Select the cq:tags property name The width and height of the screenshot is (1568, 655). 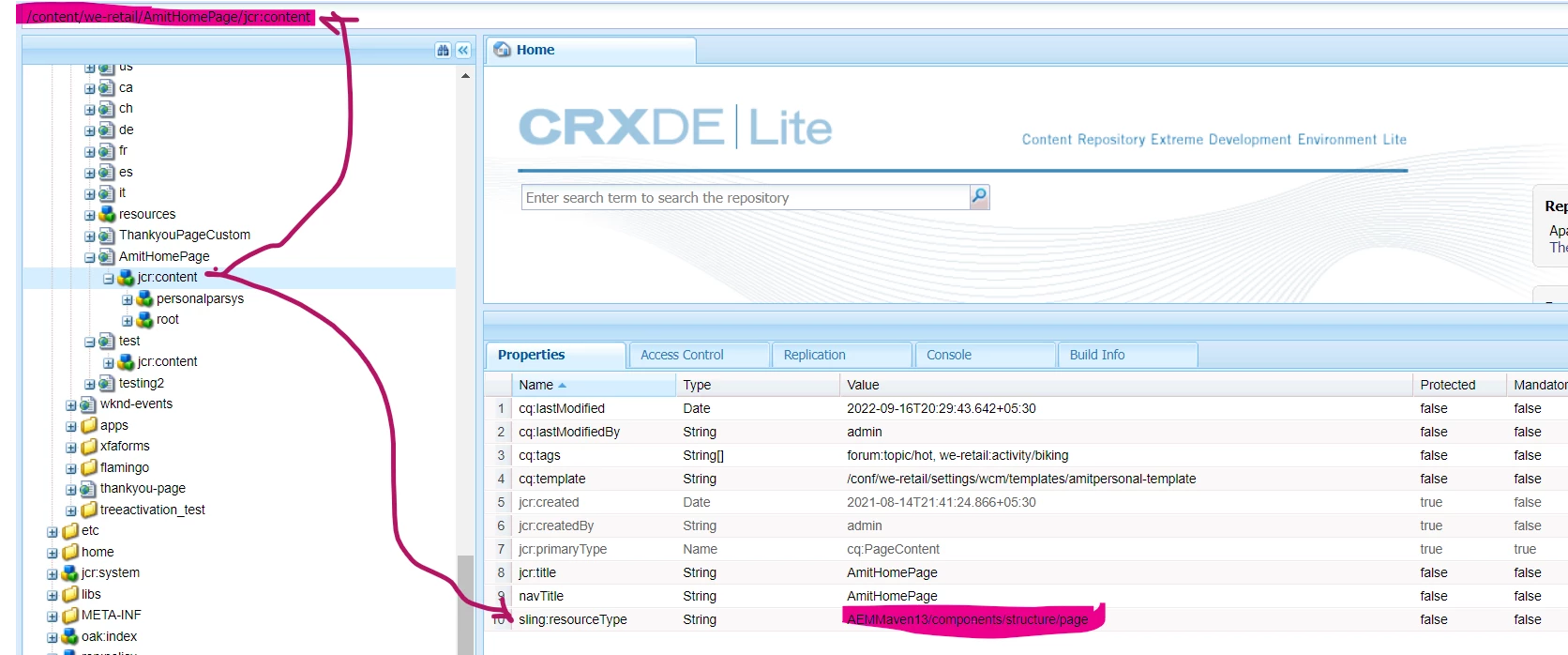point(539,455)
